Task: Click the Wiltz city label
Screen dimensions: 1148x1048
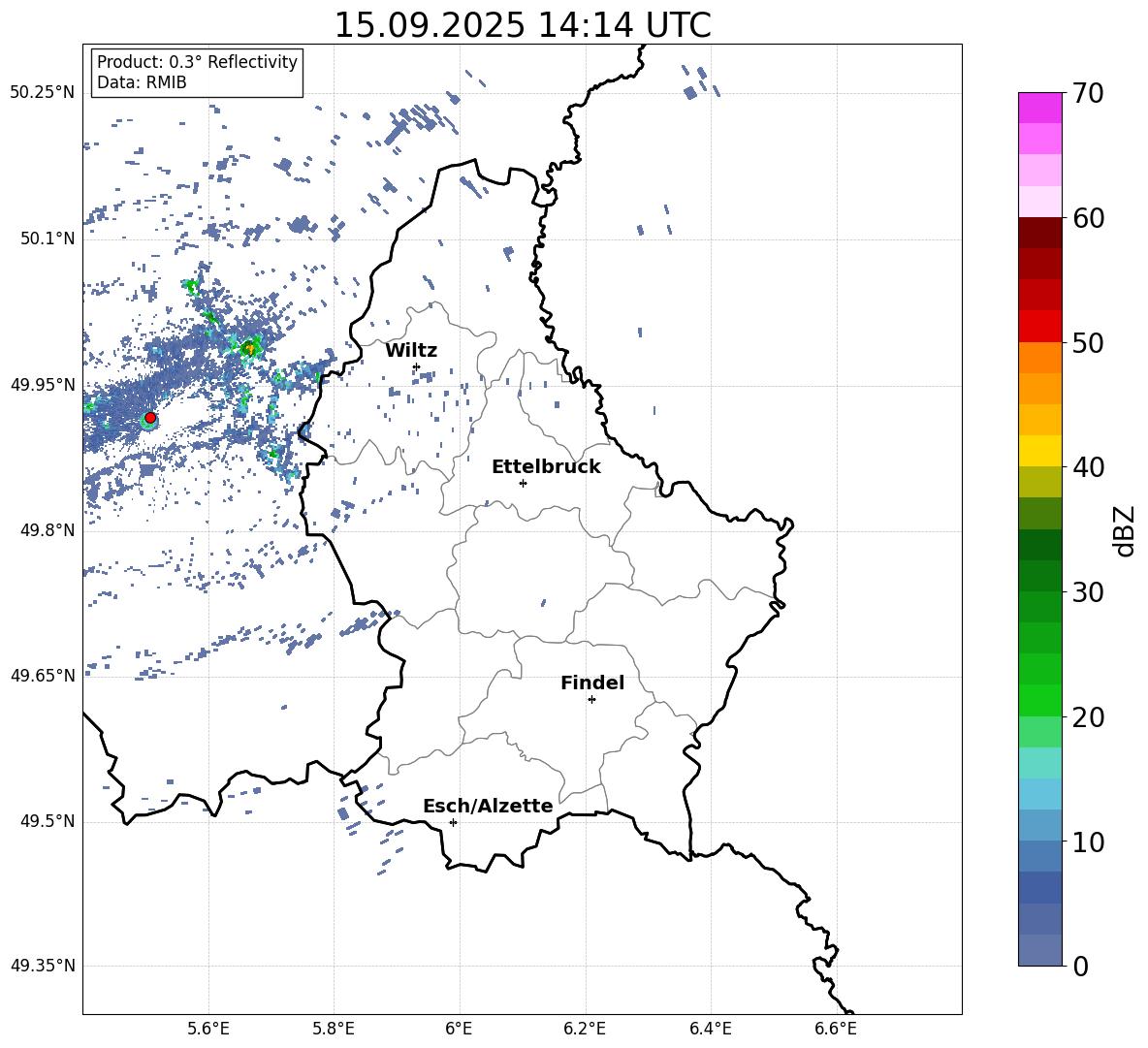Action: pyautogui.click(x=411, y=351)
